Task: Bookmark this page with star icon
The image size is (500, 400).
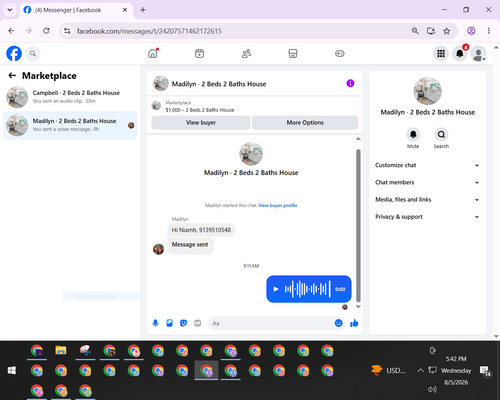Action: coord(447,31)
